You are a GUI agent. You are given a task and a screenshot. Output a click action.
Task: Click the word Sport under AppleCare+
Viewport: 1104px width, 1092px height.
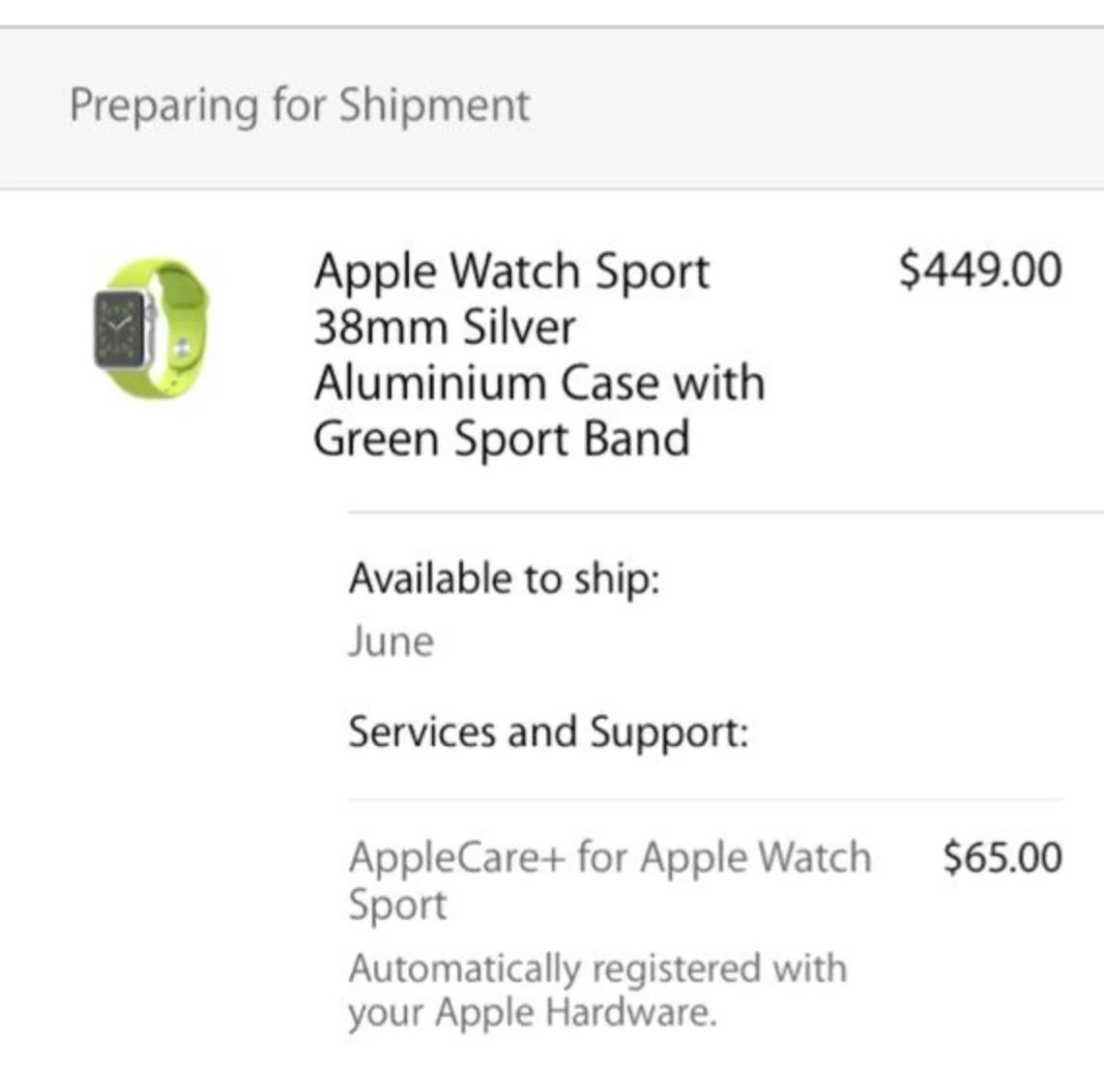point(397,905)
